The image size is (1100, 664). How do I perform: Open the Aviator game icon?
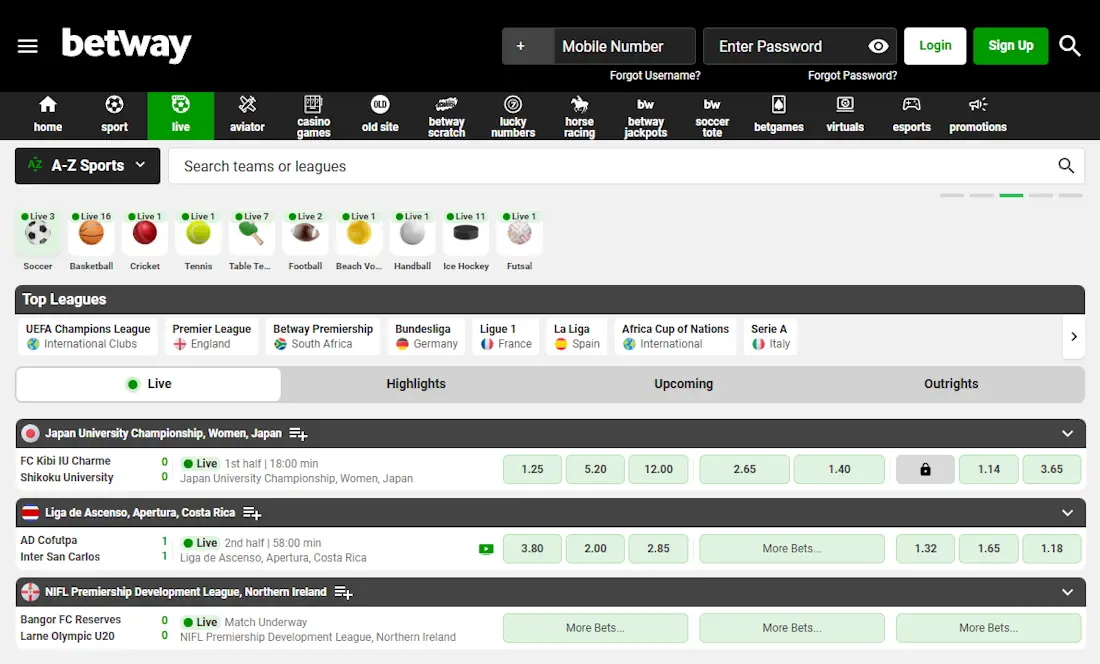click(247, 115)
